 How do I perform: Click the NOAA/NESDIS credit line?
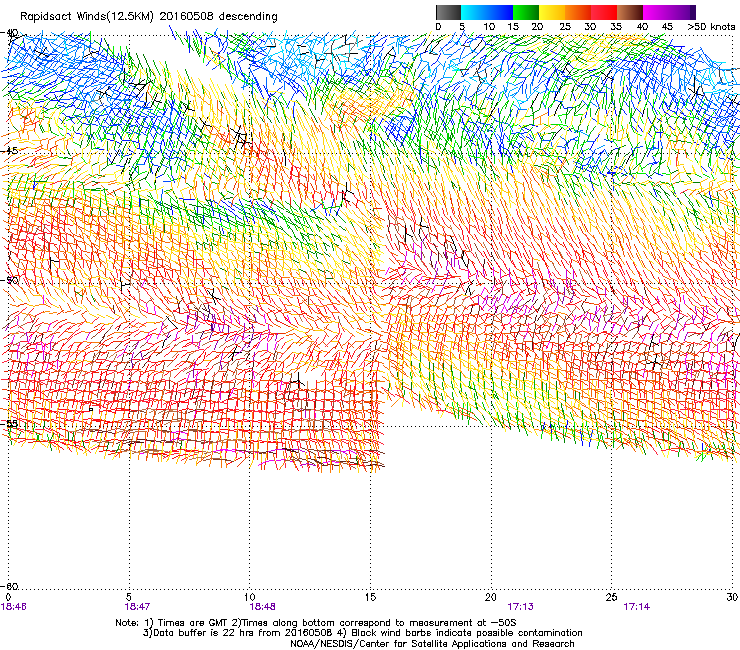coord(432,644)
